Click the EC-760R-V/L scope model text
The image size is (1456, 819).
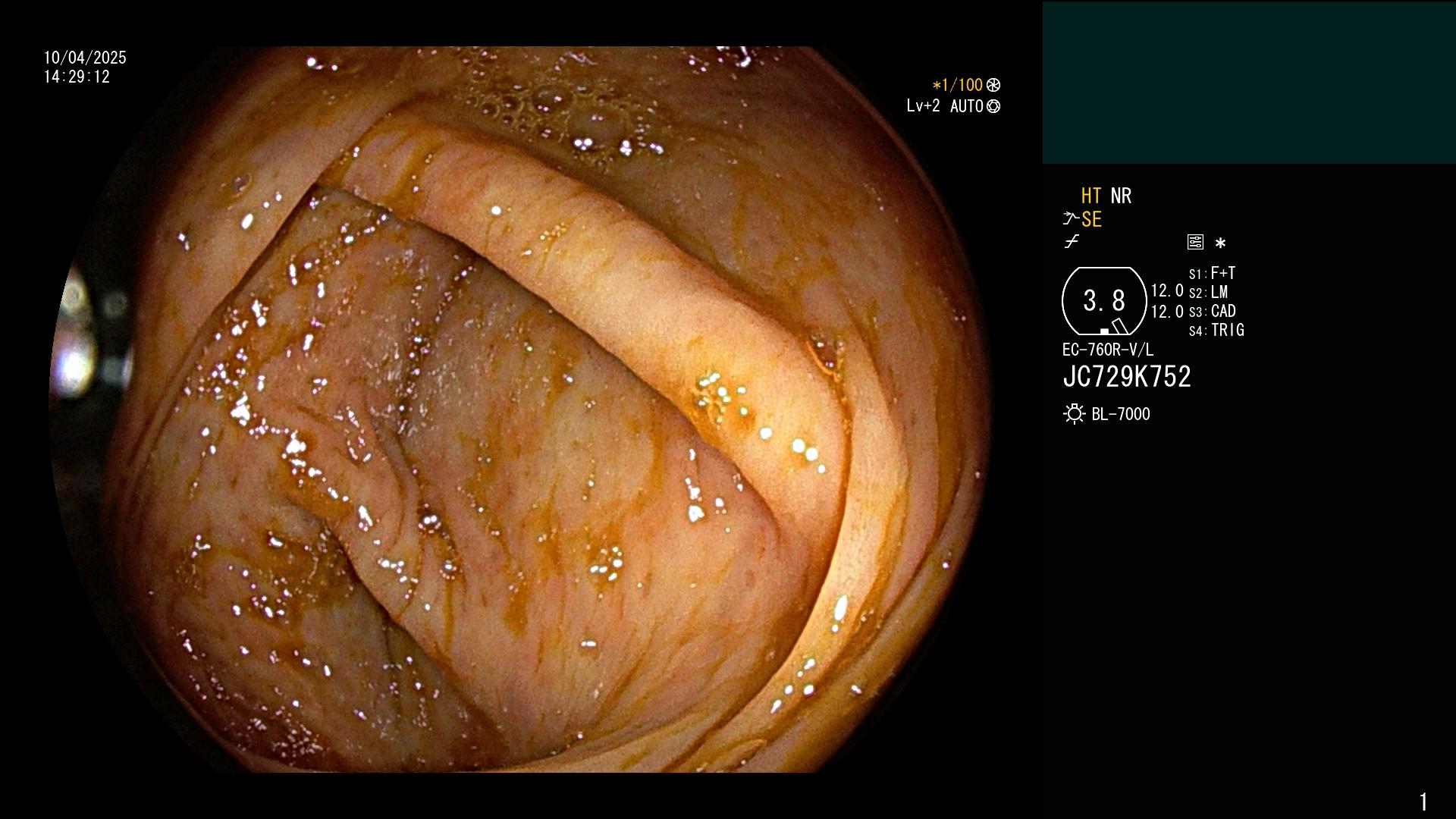1108,350
